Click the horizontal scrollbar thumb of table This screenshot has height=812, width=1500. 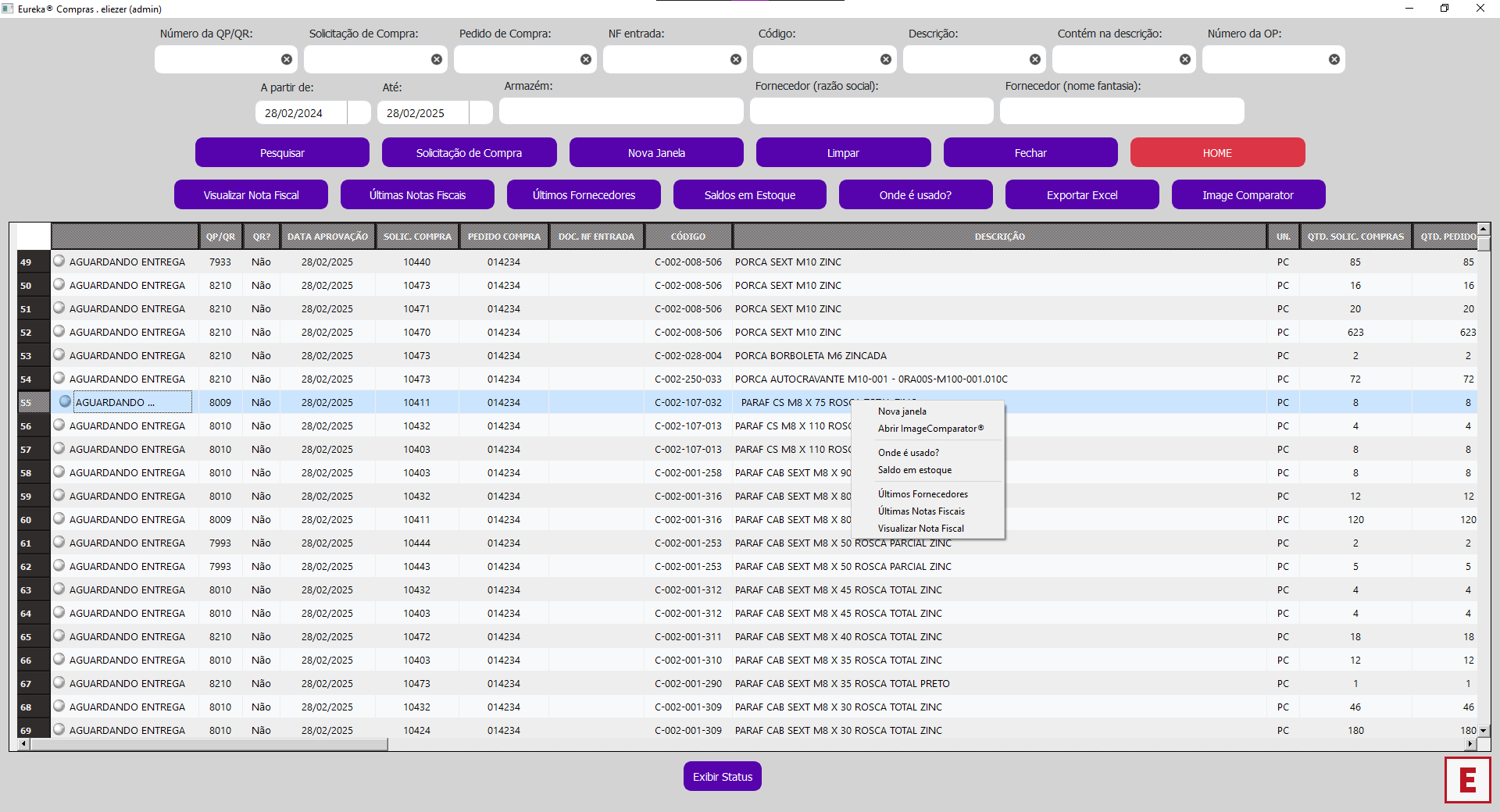click(209, 744)
